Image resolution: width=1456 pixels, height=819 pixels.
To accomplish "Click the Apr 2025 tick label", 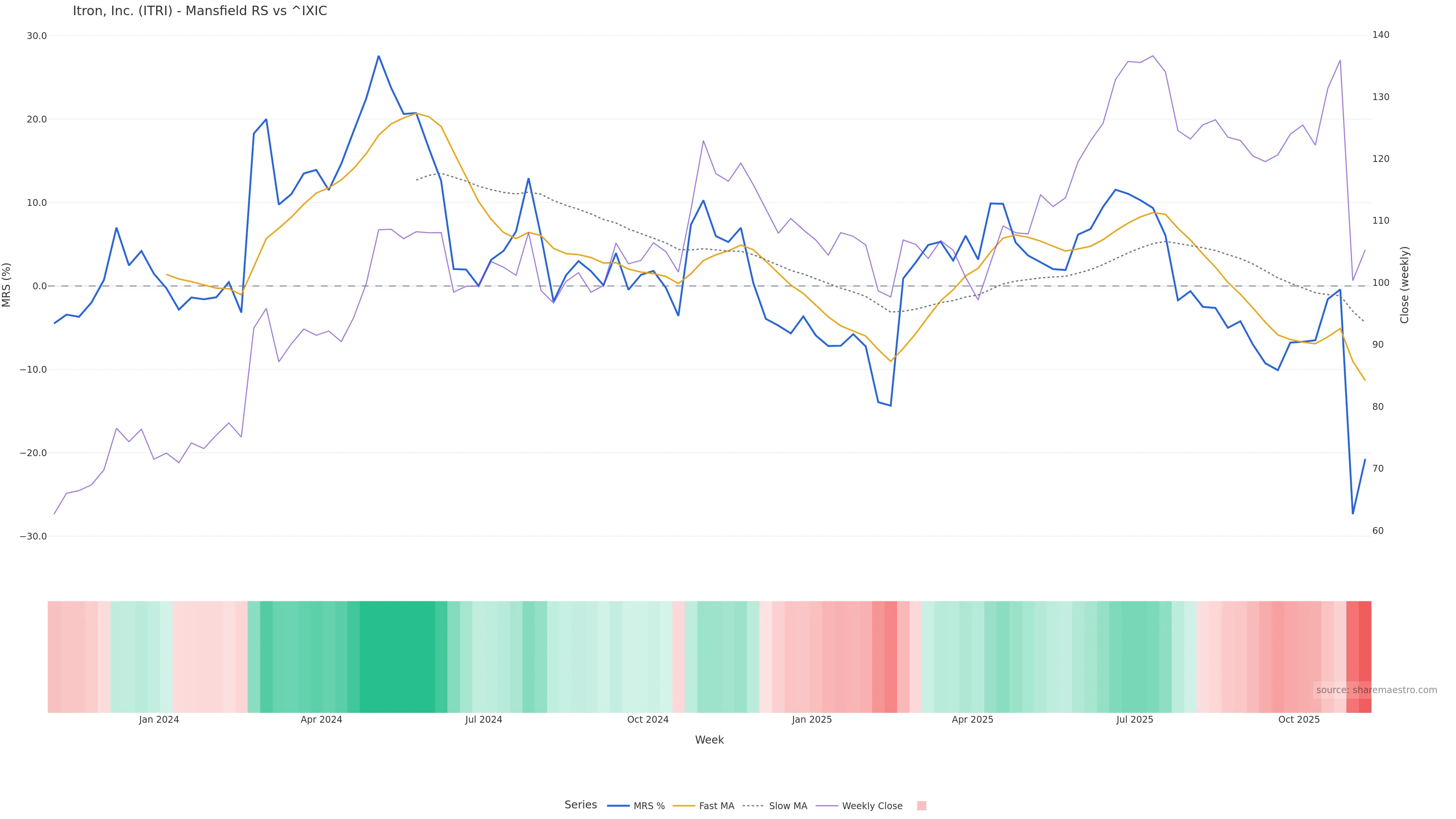I will tap(972, 720).
